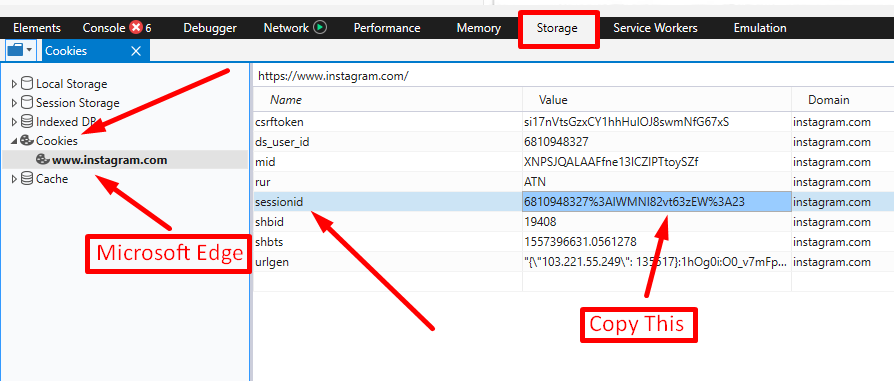Select Session Storage in the tree

click(x=78, y=103)
